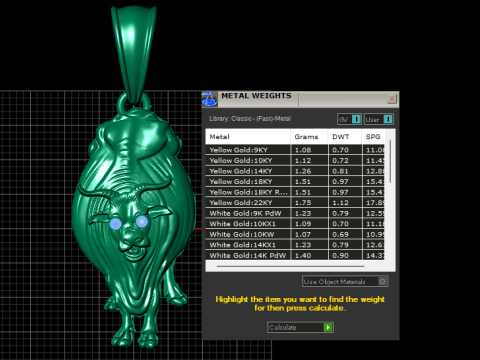Click the 1.75 grams cell
Viewport: 480px width, 360px height.
309,203
